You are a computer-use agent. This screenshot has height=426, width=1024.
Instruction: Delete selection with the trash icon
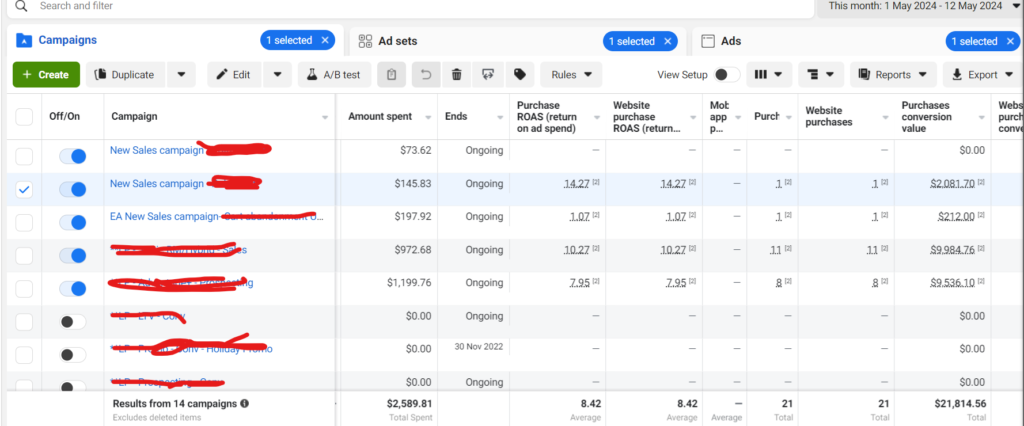tap(457, 74)
